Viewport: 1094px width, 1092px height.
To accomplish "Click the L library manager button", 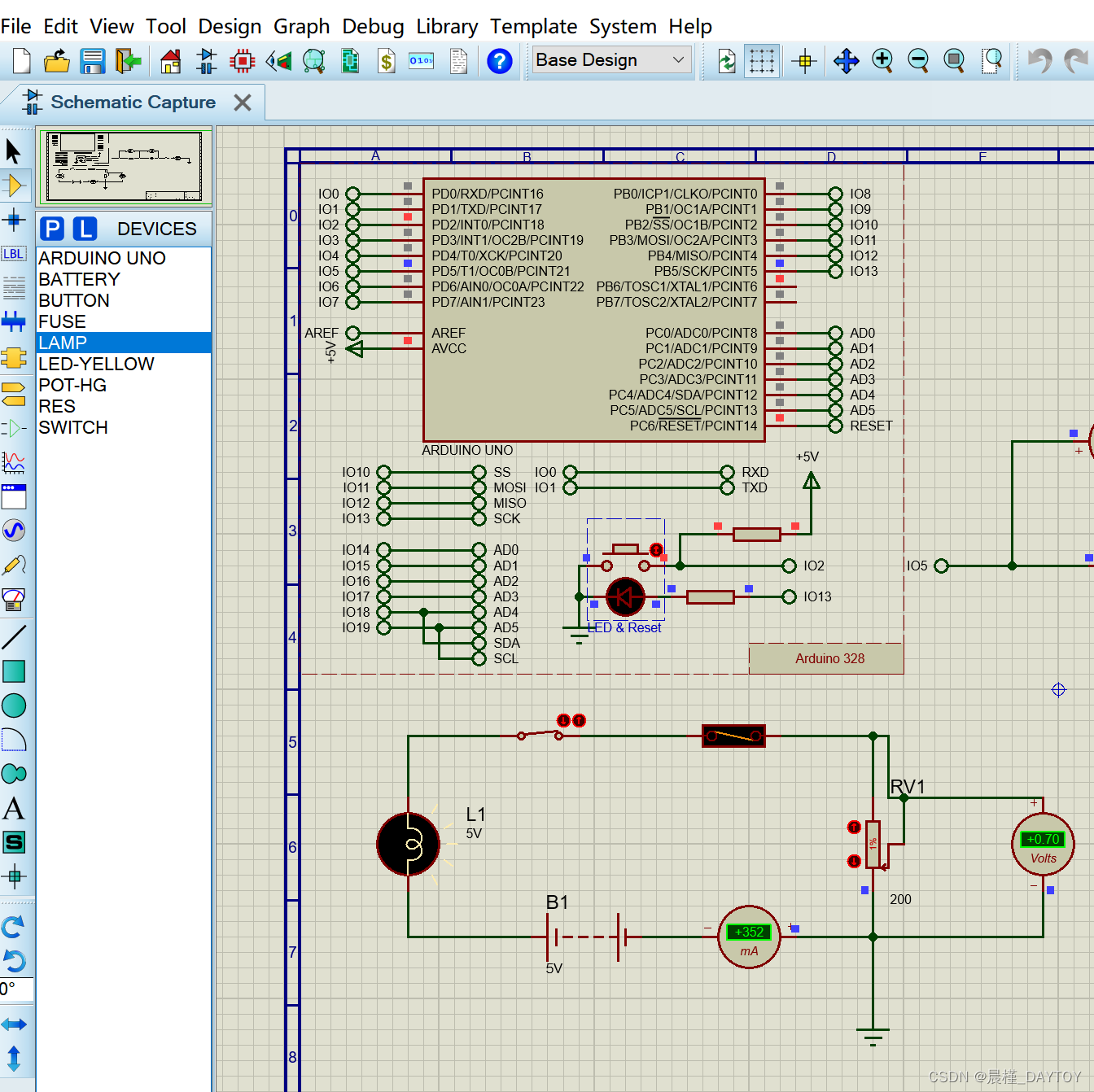I will pos(85,229).
